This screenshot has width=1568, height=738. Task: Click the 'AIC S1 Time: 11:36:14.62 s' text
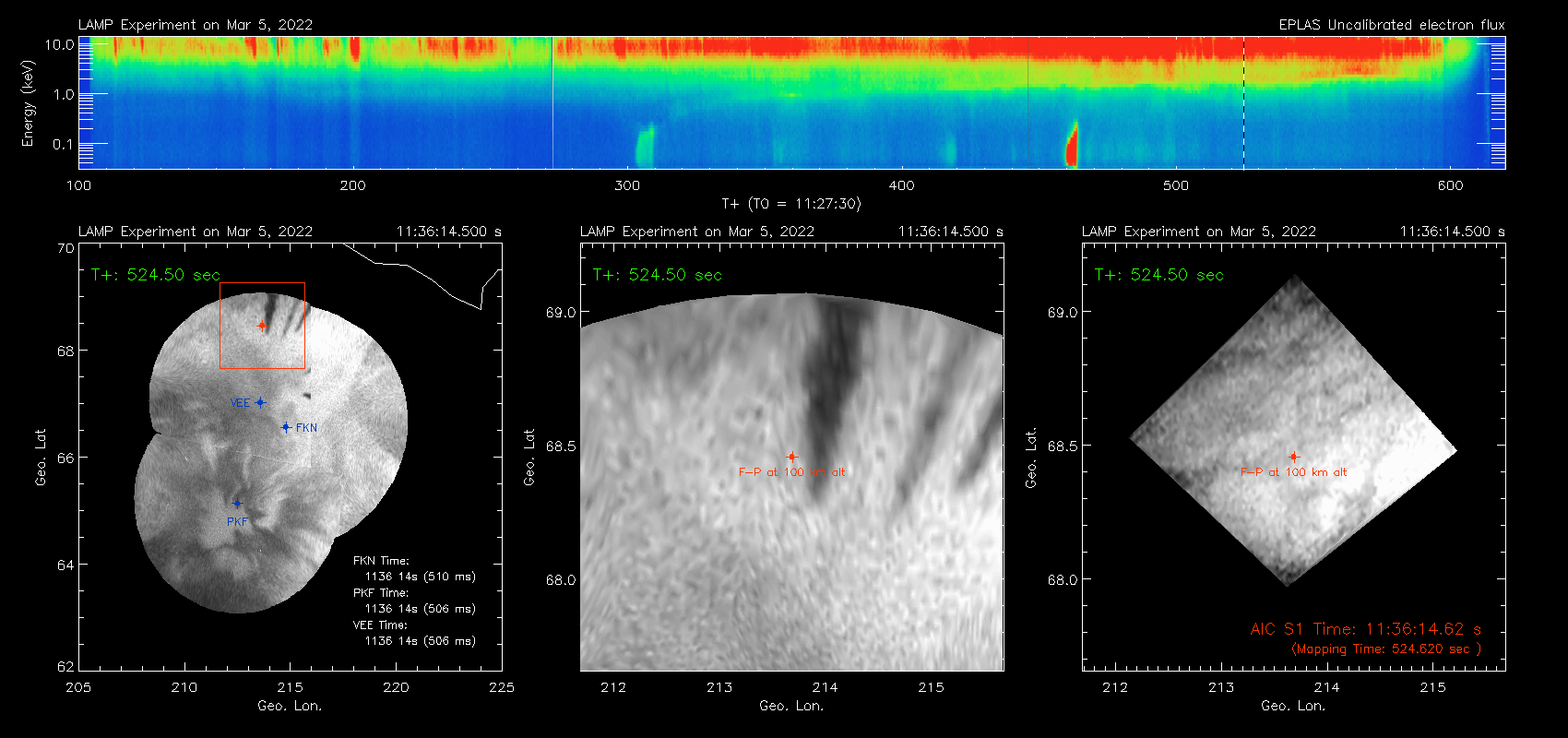1366,629
